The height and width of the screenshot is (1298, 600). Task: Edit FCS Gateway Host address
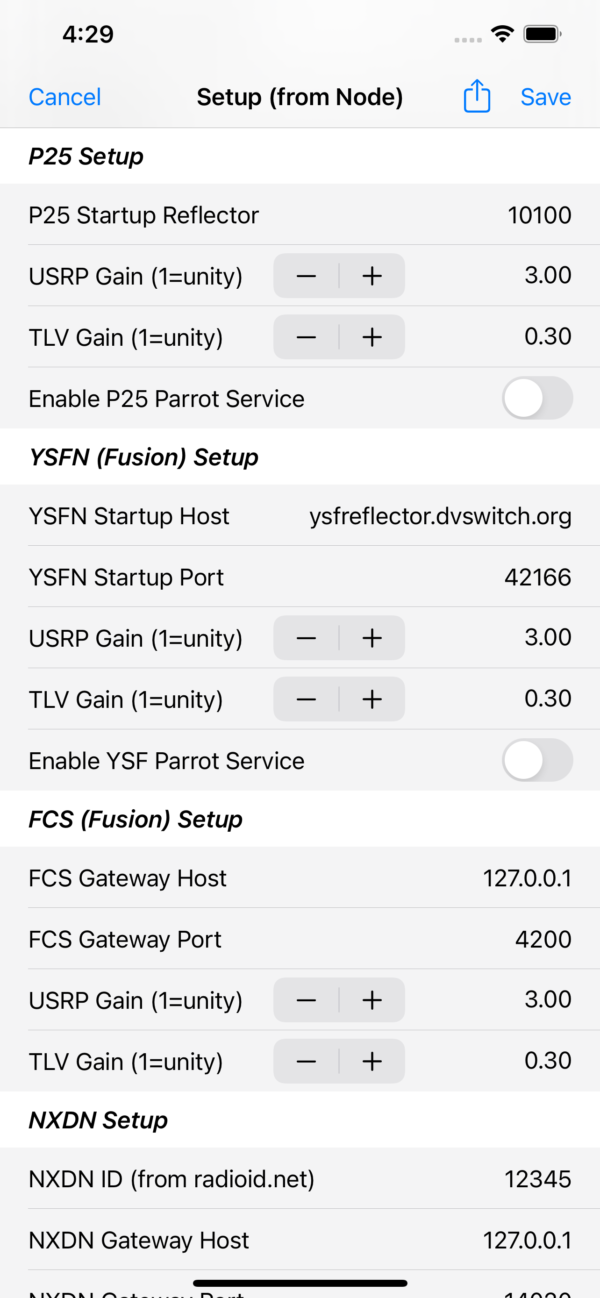tap(527, 879)
